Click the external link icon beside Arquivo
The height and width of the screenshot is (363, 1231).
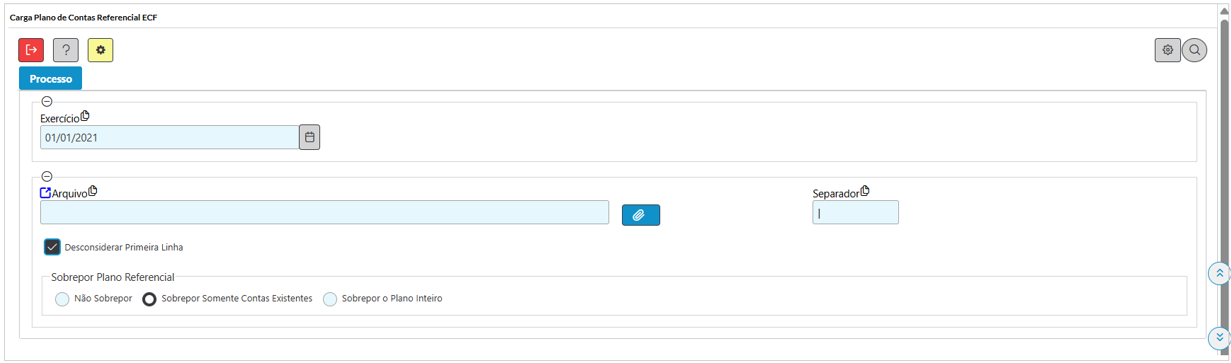[x=45, y=193]
